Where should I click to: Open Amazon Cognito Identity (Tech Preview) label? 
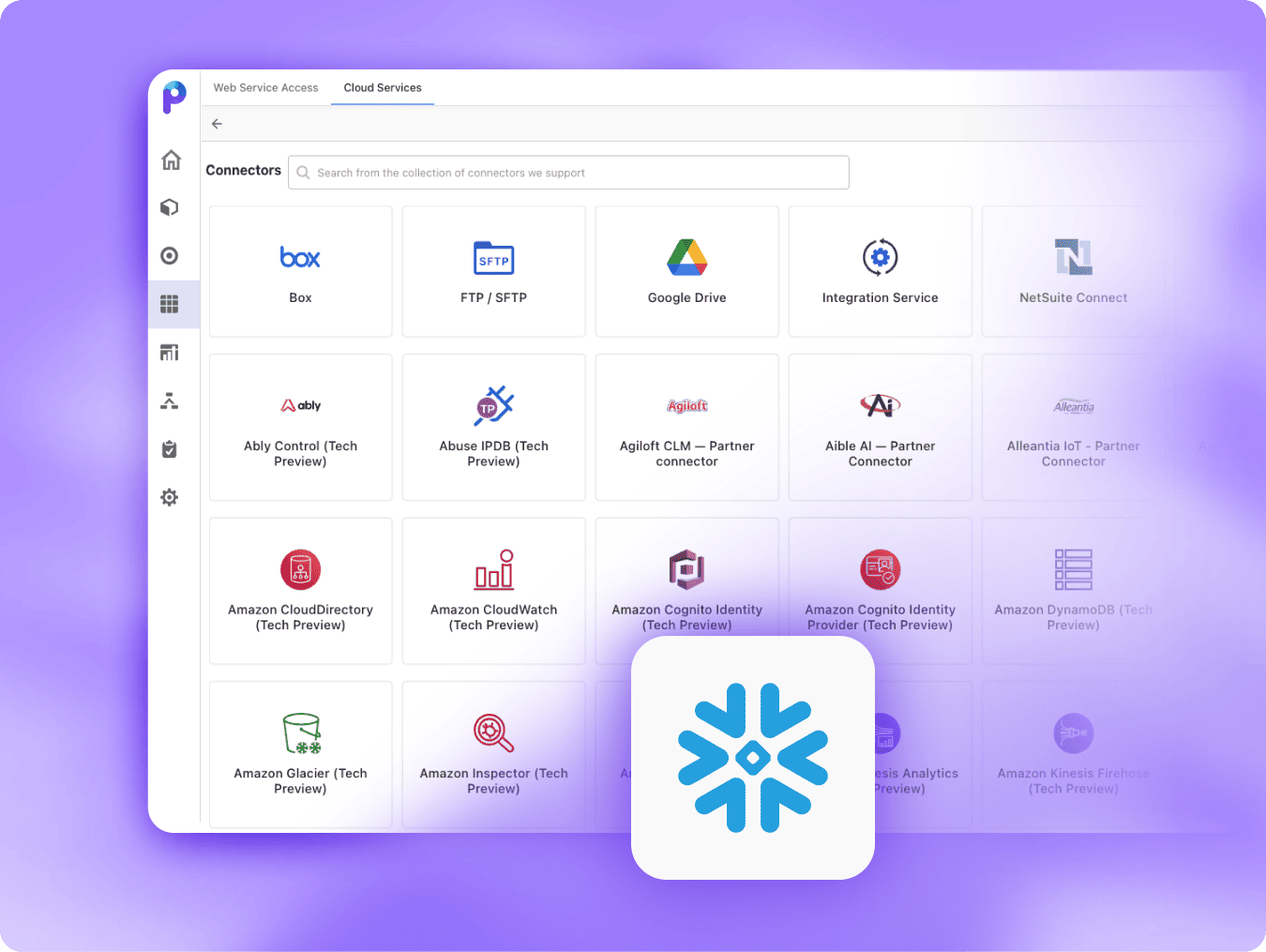[687, 617]
